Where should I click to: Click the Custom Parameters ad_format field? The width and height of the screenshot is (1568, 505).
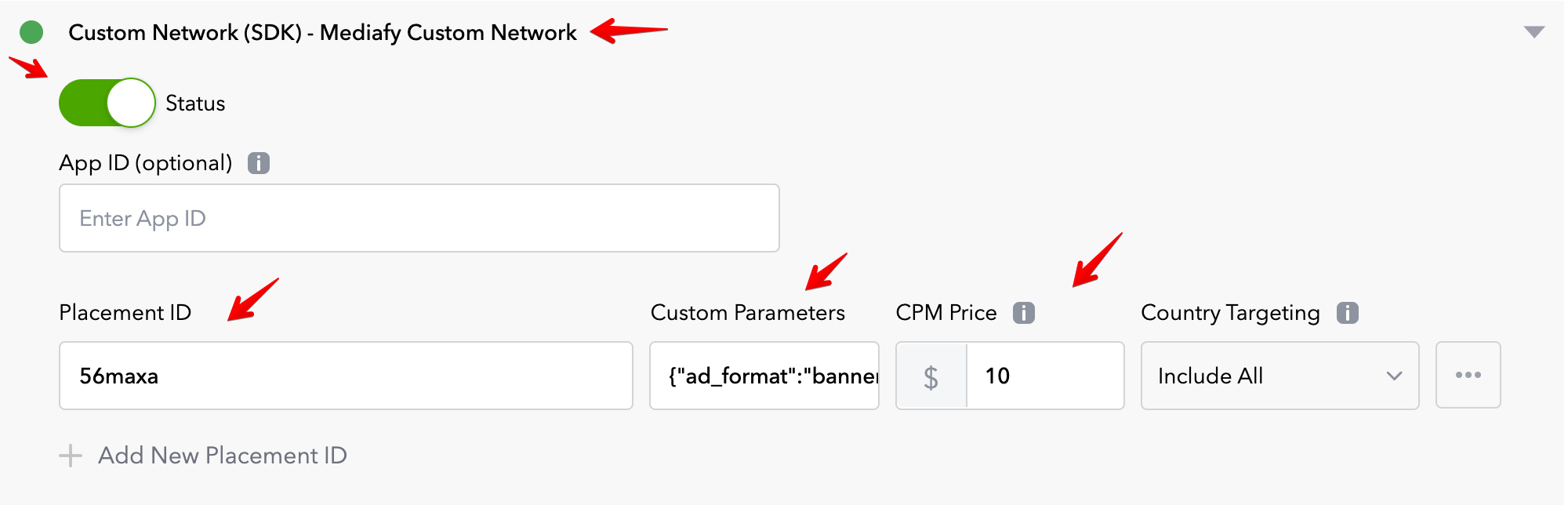[764, 376]
